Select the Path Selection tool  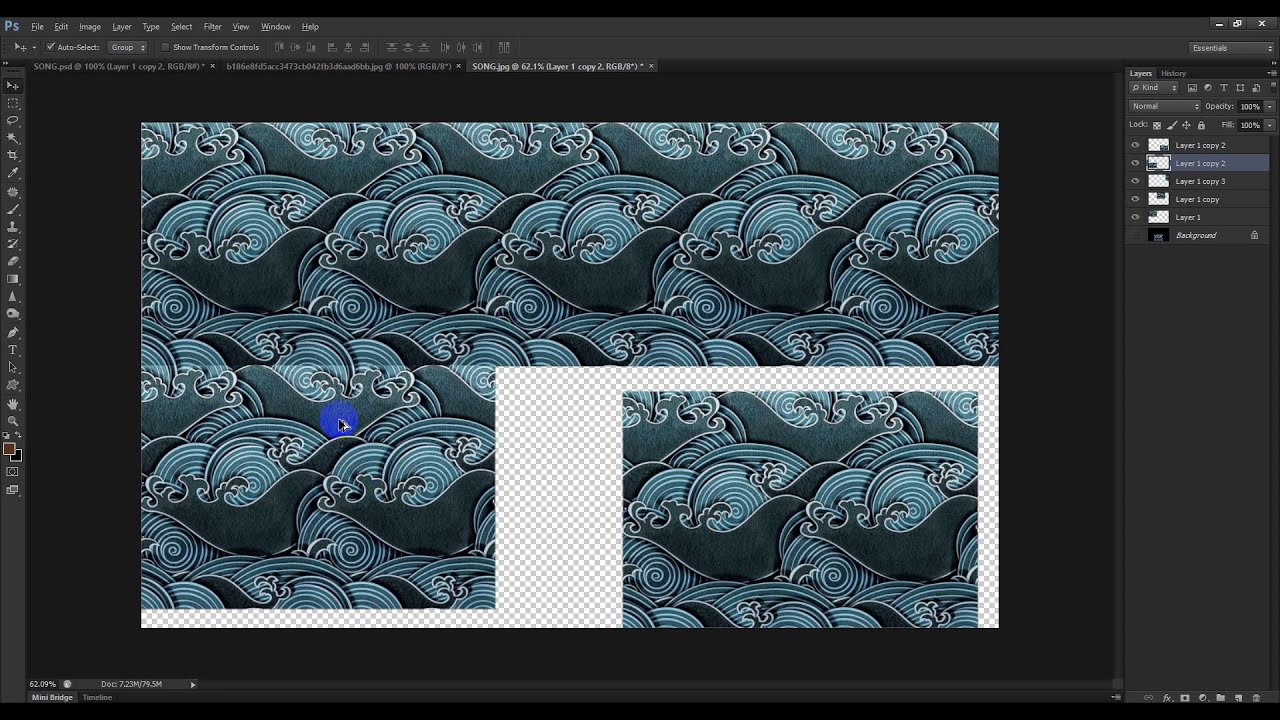(13, 367)
